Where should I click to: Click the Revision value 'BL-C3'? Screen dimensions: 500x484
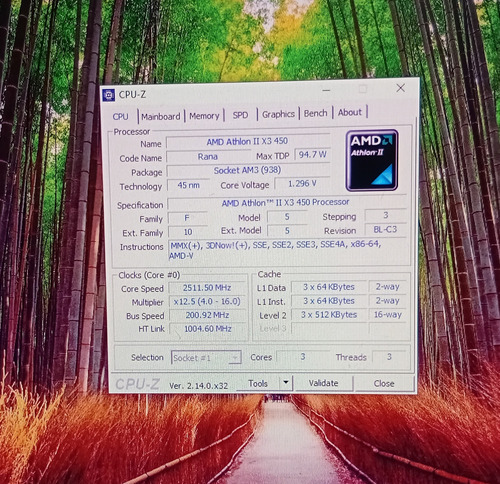tap(385, 229)
